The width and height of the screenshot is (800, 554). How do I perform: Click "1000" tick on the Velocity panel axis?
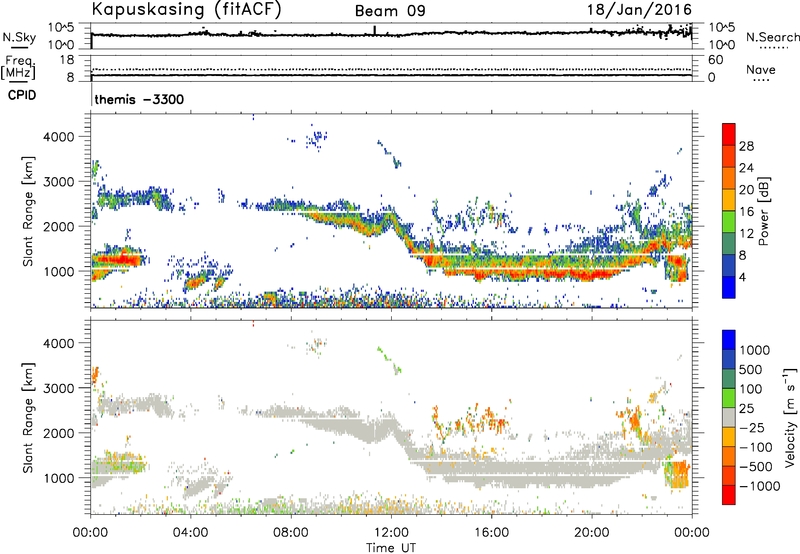[58, 478]
